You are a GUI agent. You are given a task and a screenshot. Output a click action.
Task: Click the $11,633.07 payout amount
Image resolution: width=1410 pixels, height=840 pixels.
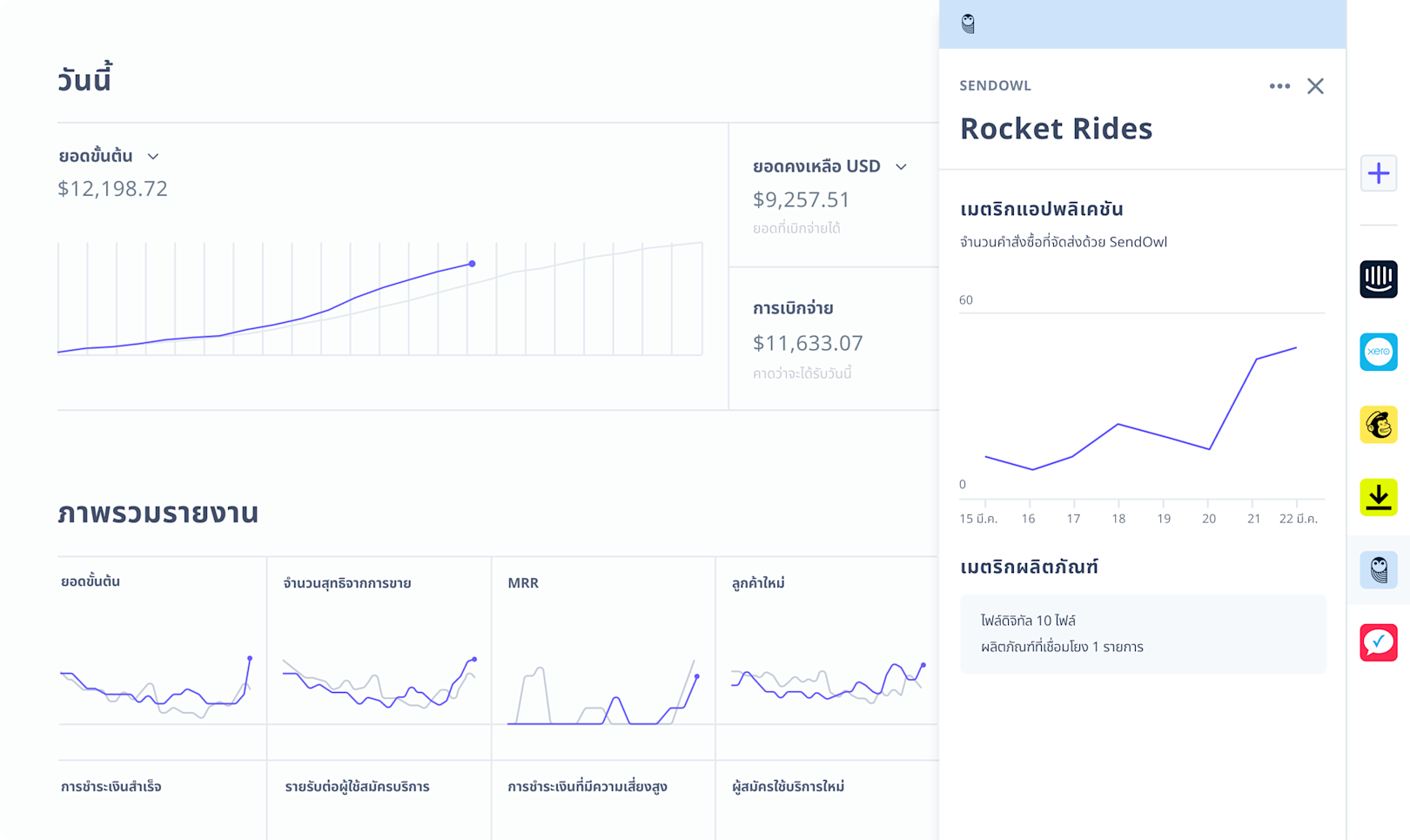(x=808, y=343)
